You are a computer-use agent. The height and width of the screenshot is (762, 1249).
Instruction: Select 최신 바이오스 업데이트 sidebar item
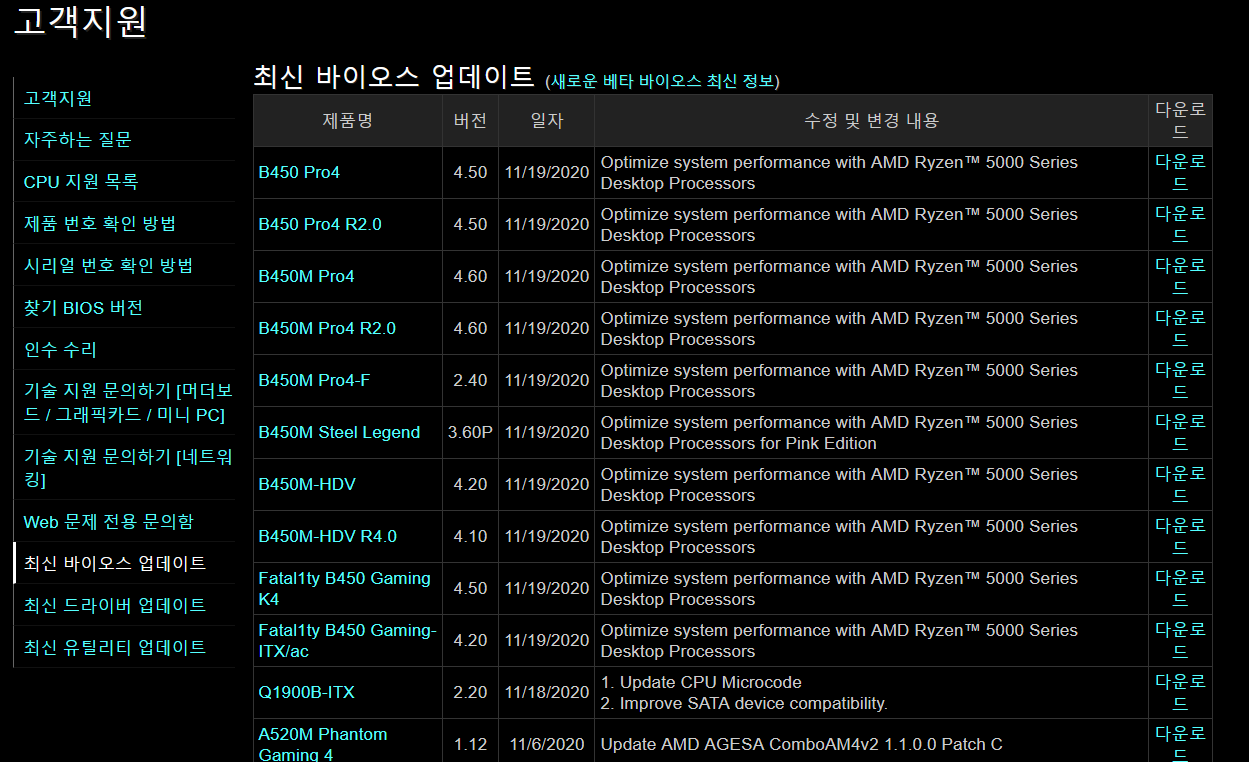[115, 563]
